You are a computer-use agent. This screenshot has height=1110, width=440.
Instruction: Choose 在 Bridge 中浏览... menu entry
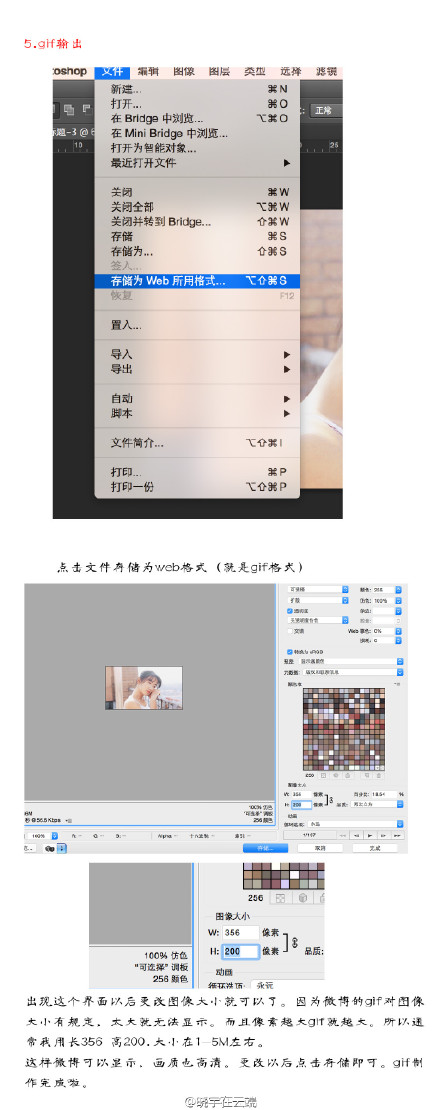pos(197,118)
